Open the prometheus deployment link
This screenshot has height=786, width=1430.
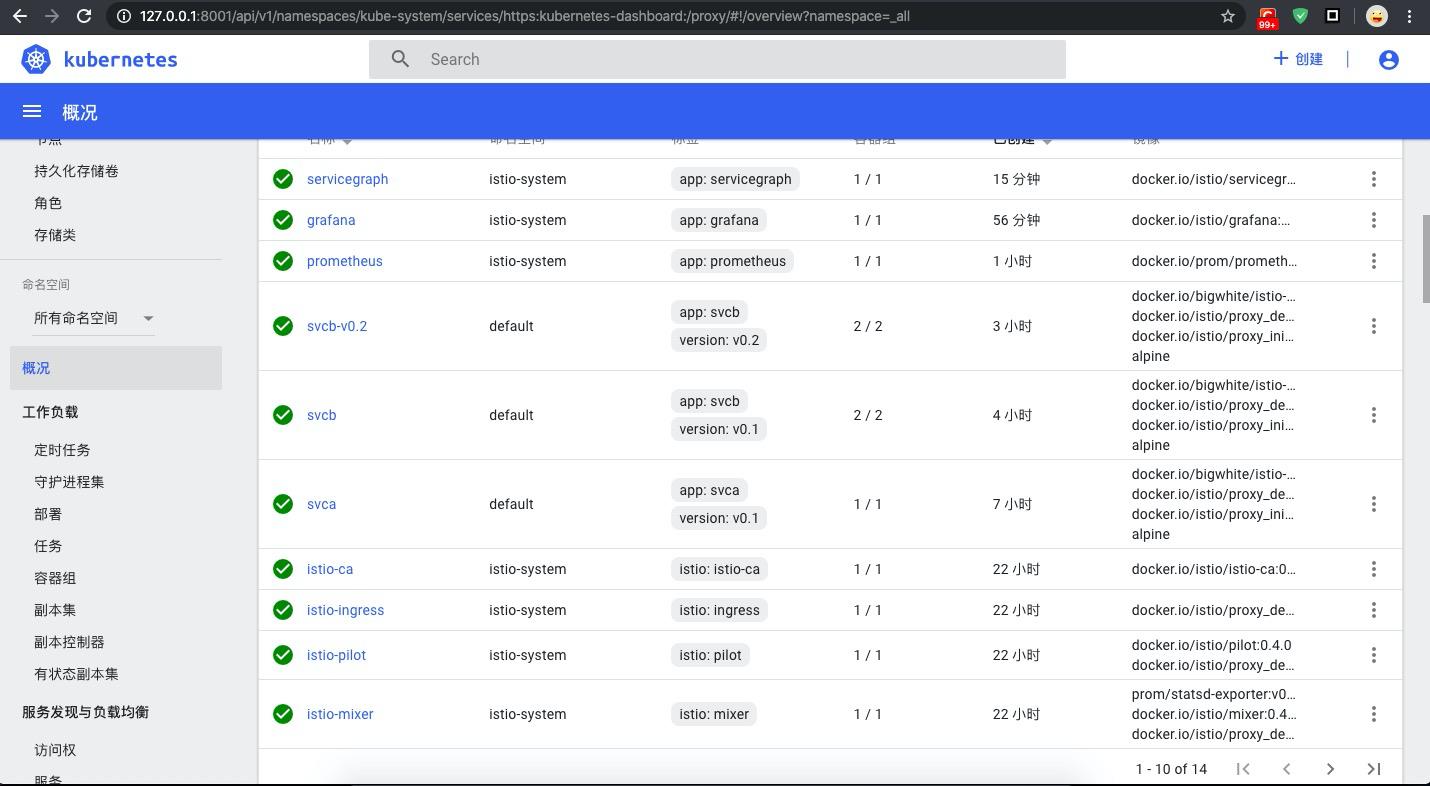[344, 261]
